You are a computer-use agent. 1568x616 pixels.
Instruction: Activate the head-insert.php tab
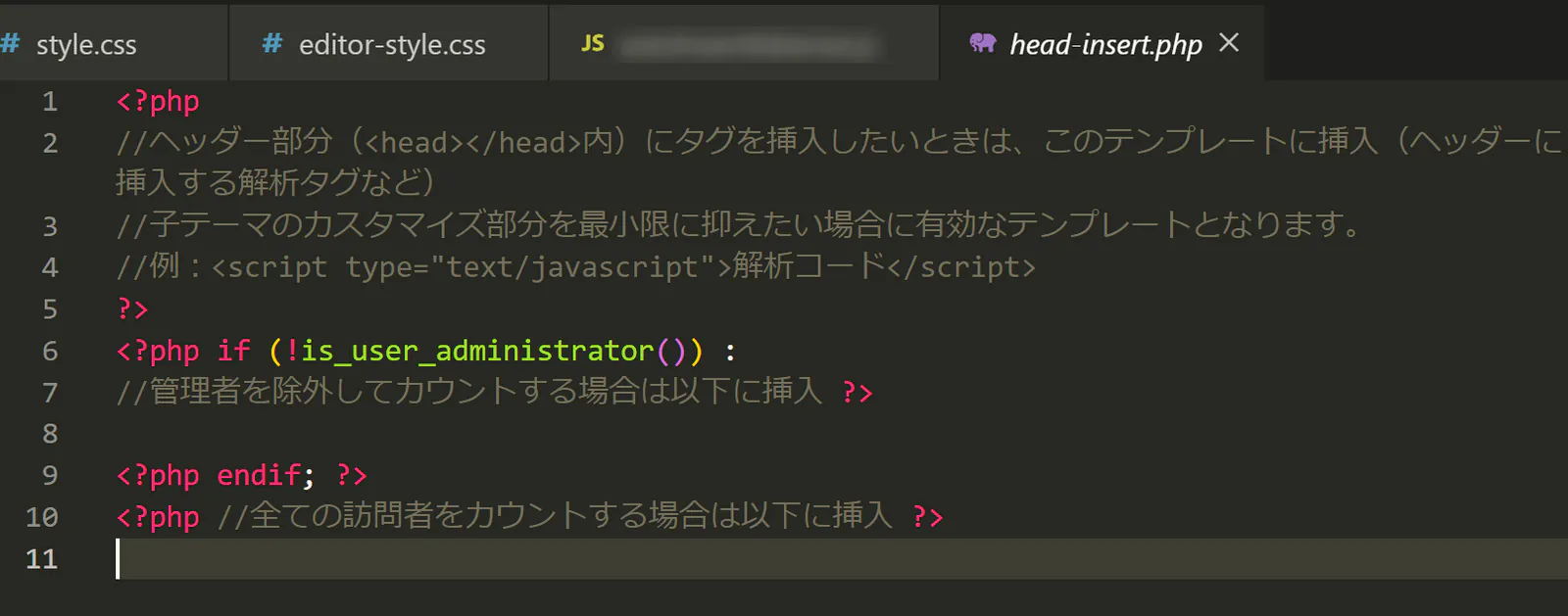tap(1102, 43)
